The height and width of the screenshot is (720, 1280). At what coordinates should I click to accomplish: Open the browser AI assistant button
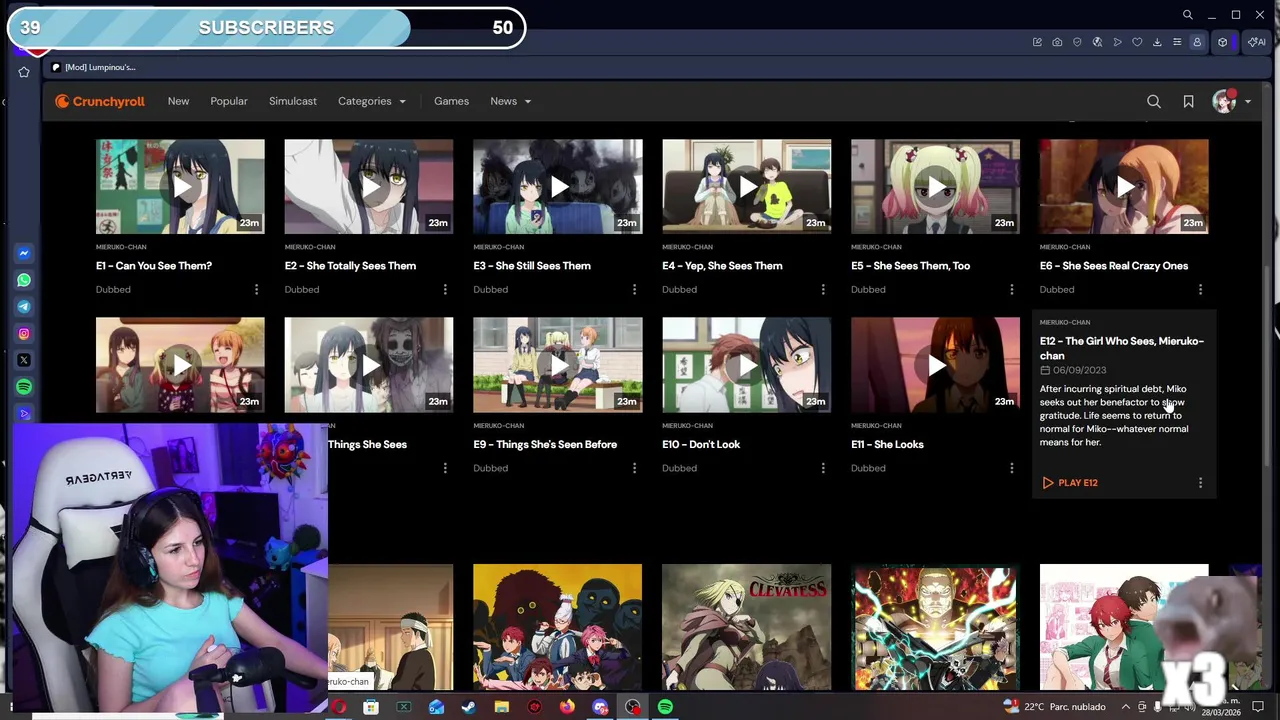(x=1255, y=42)
